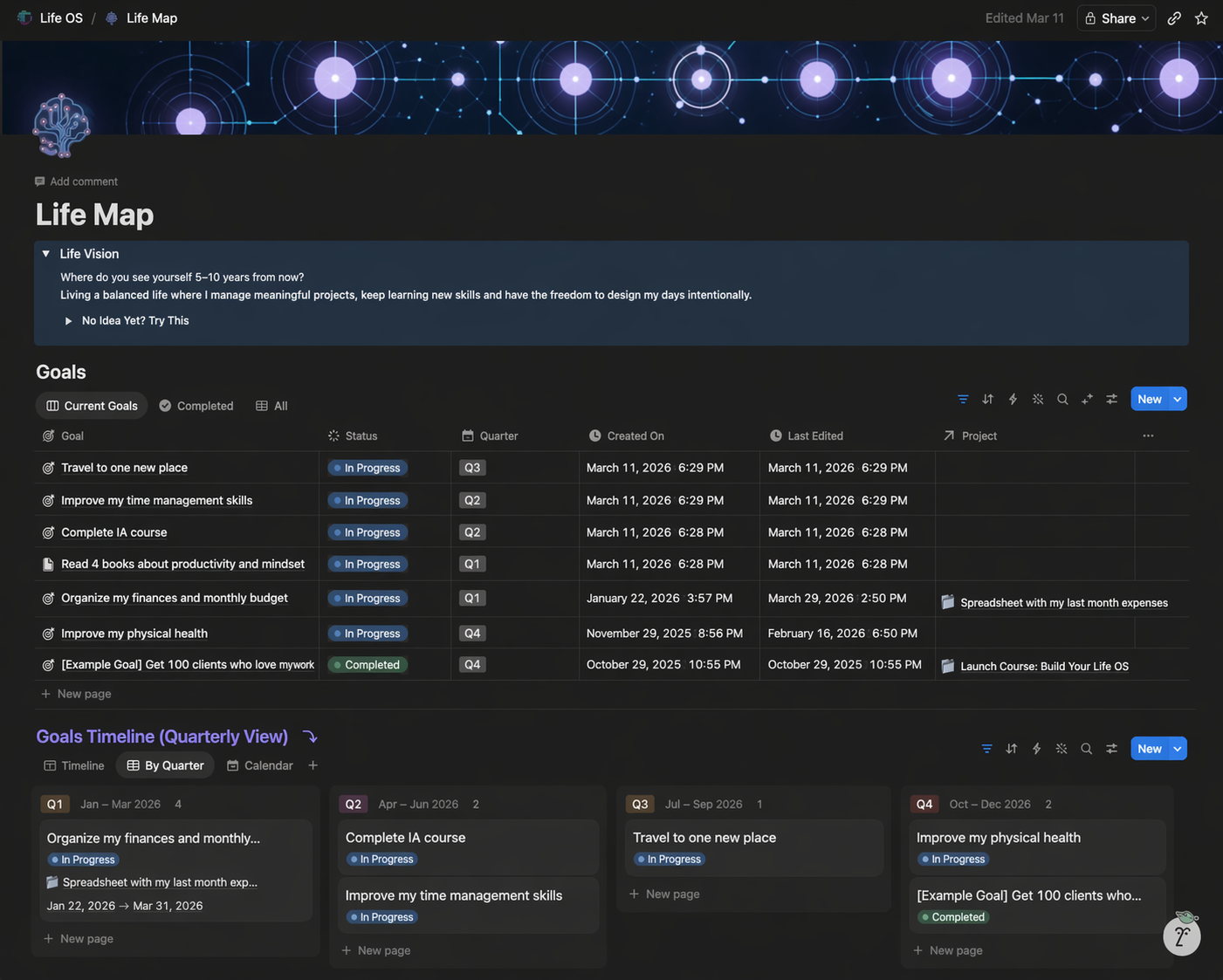Click the sort icon in Goals table toolbar
1223x980 pixels.
pyautogui.click(x=987, y=399)
